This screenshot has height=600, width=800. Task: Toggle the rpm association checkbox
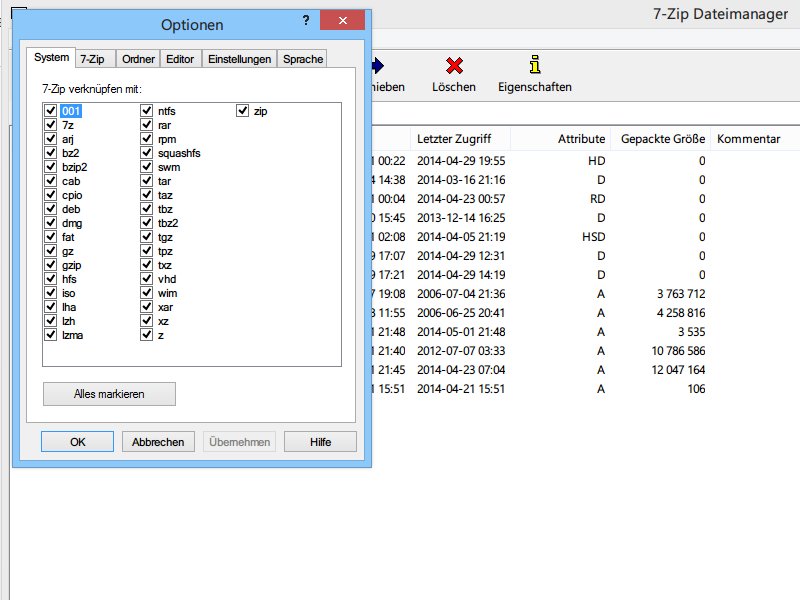[146, 139]
